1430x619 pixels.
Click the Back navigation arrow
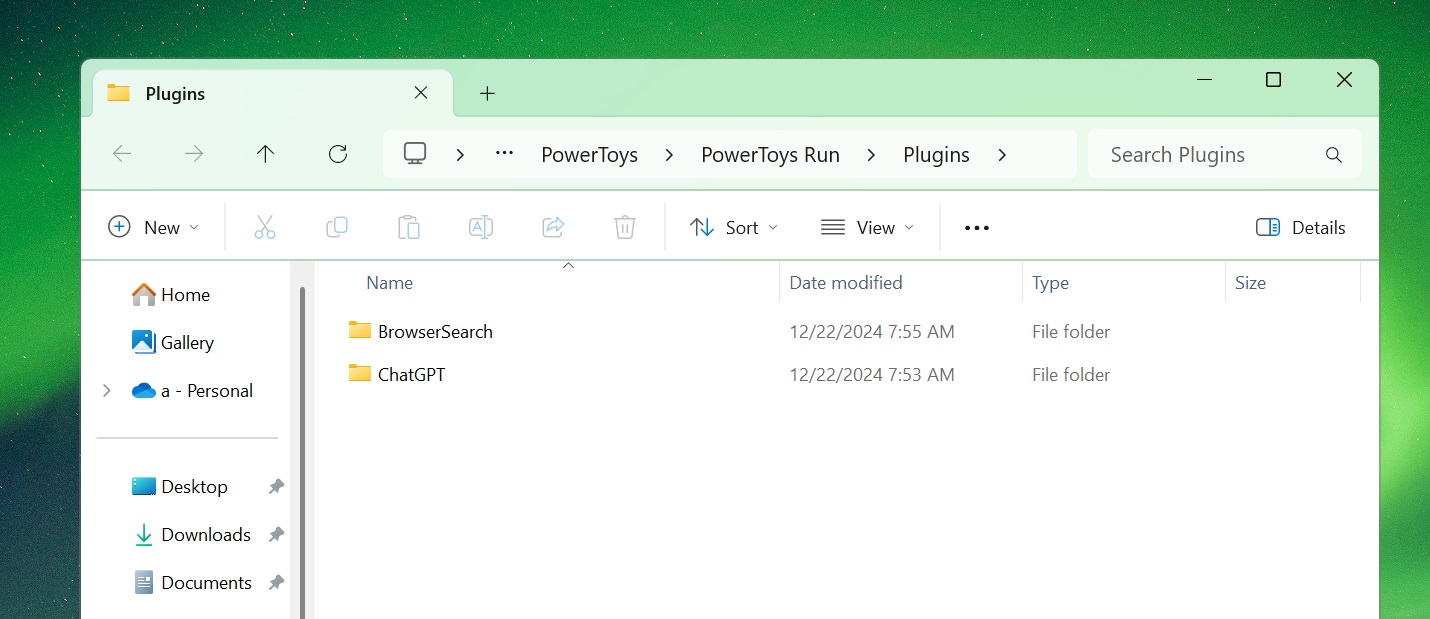pyautogui.click(x=122, y=154)
